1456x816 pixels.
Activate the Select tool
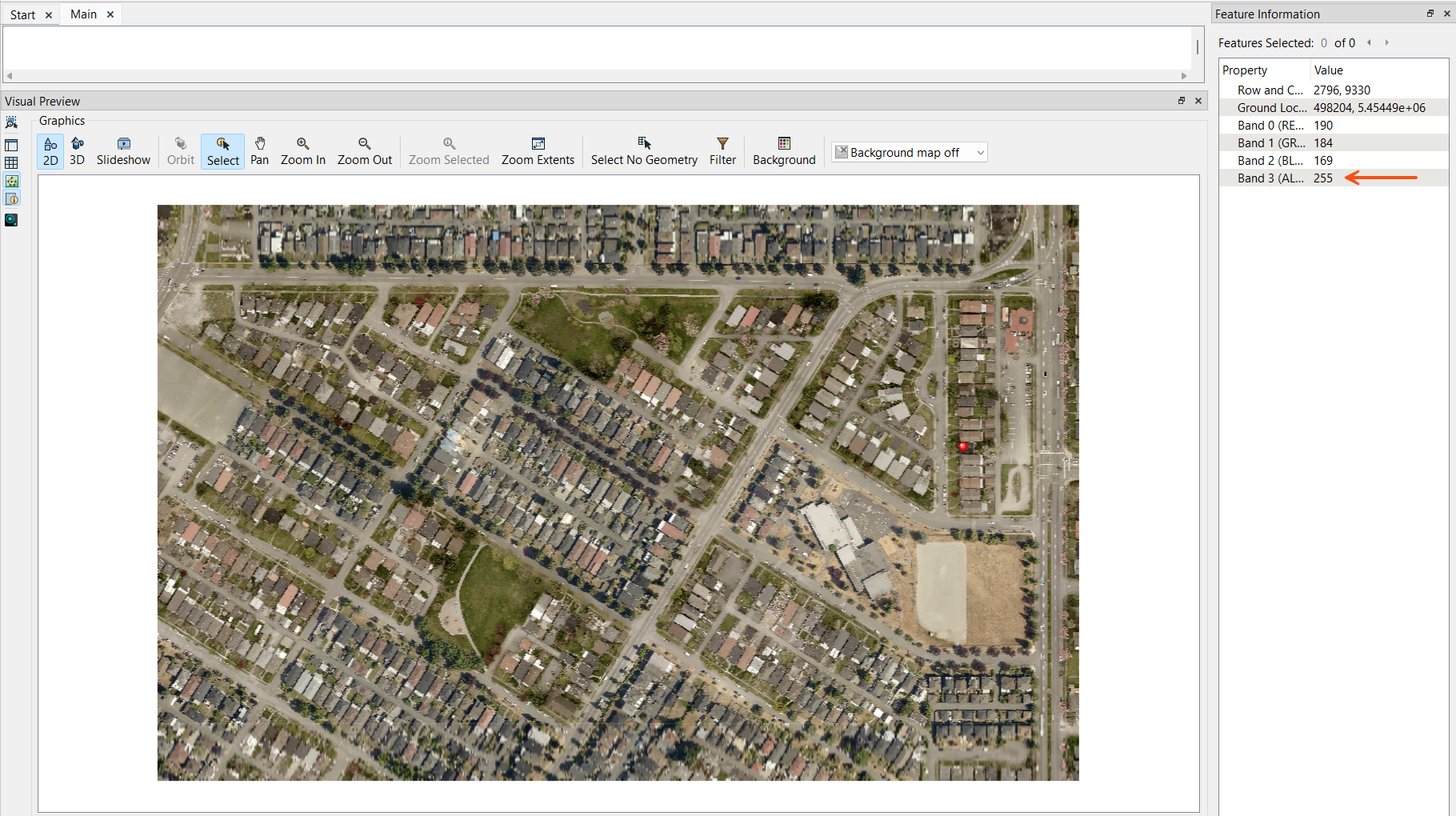[223, 151]
